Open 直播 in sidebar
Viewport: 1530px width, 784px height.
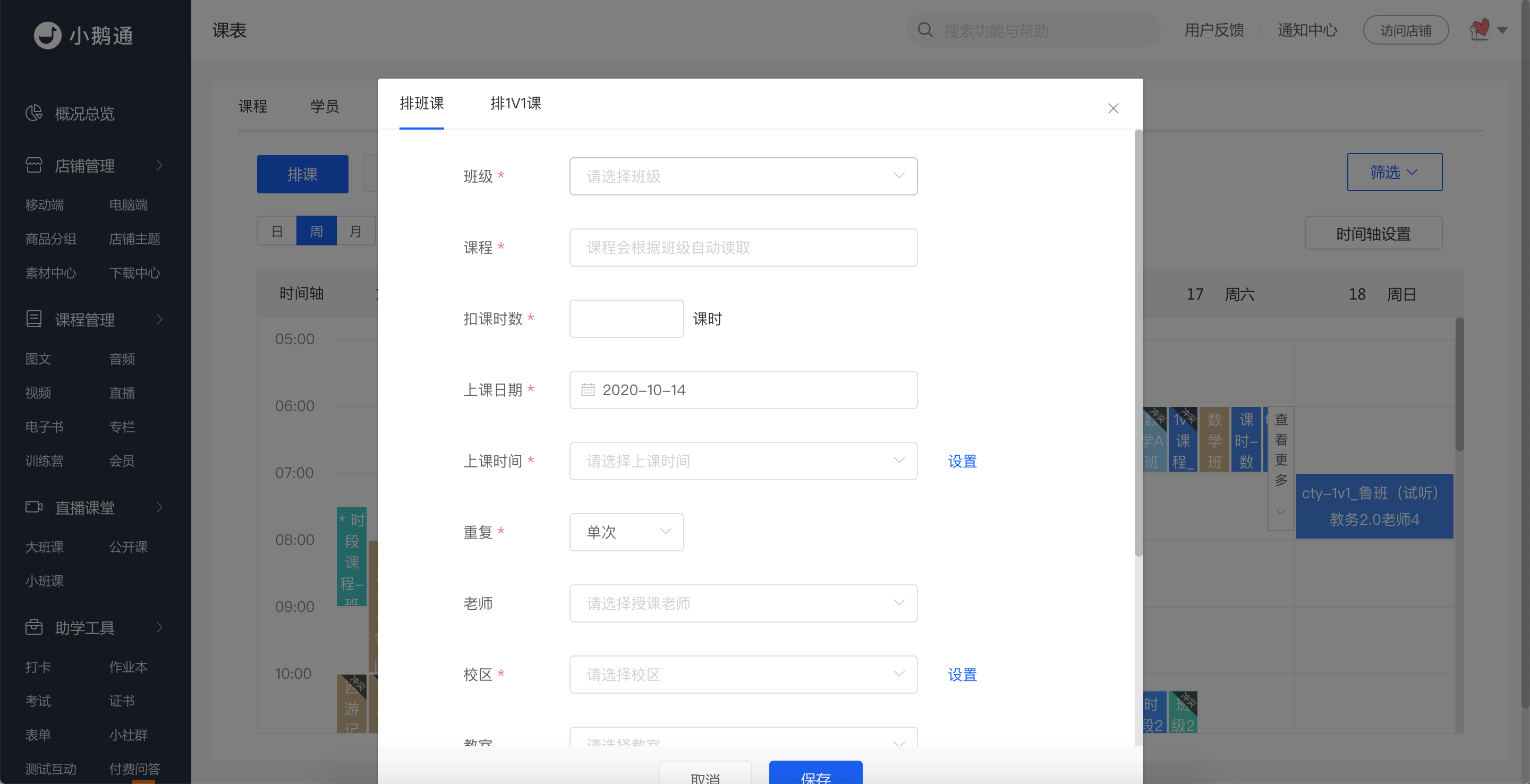pyautogui.click(x=122, y=393)
